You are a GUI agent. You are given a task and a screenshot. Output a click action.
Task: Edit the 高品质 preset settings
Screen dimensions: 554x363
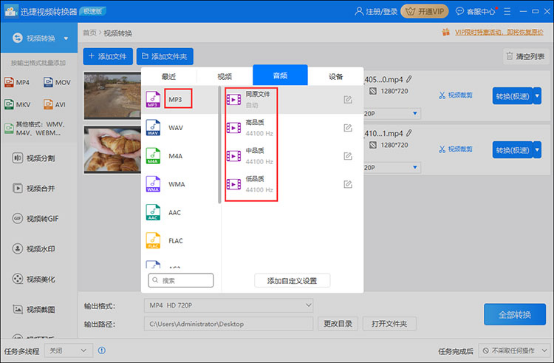348,128
